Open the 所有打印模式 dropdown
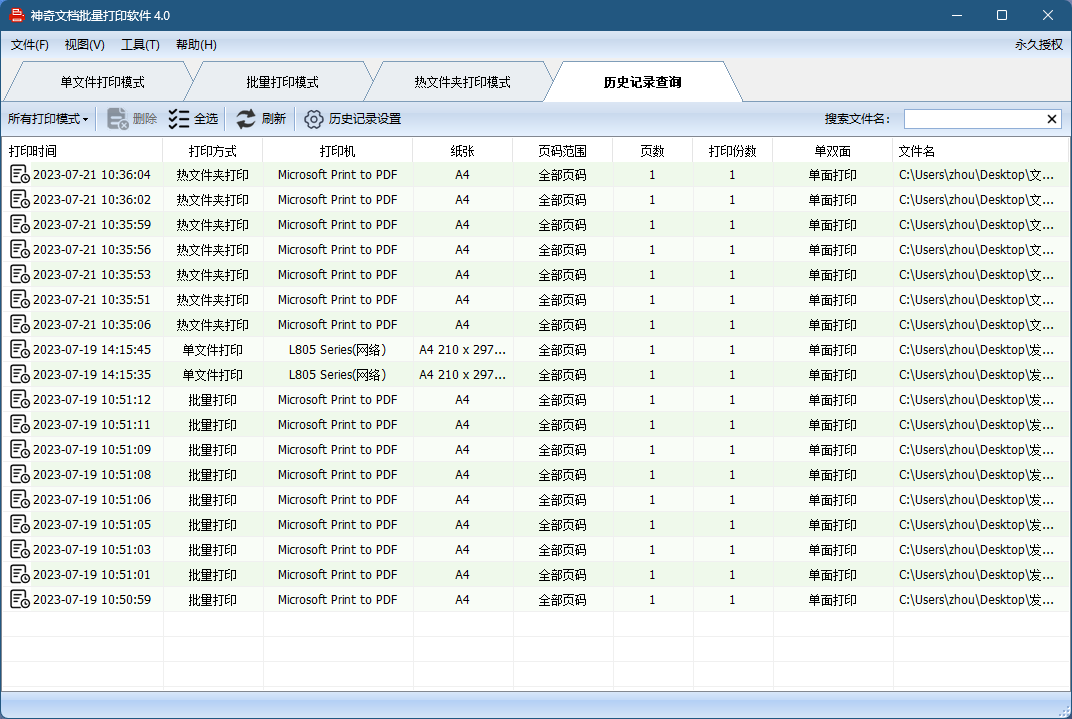The image size is (1072, 719). tap(47, 119)
